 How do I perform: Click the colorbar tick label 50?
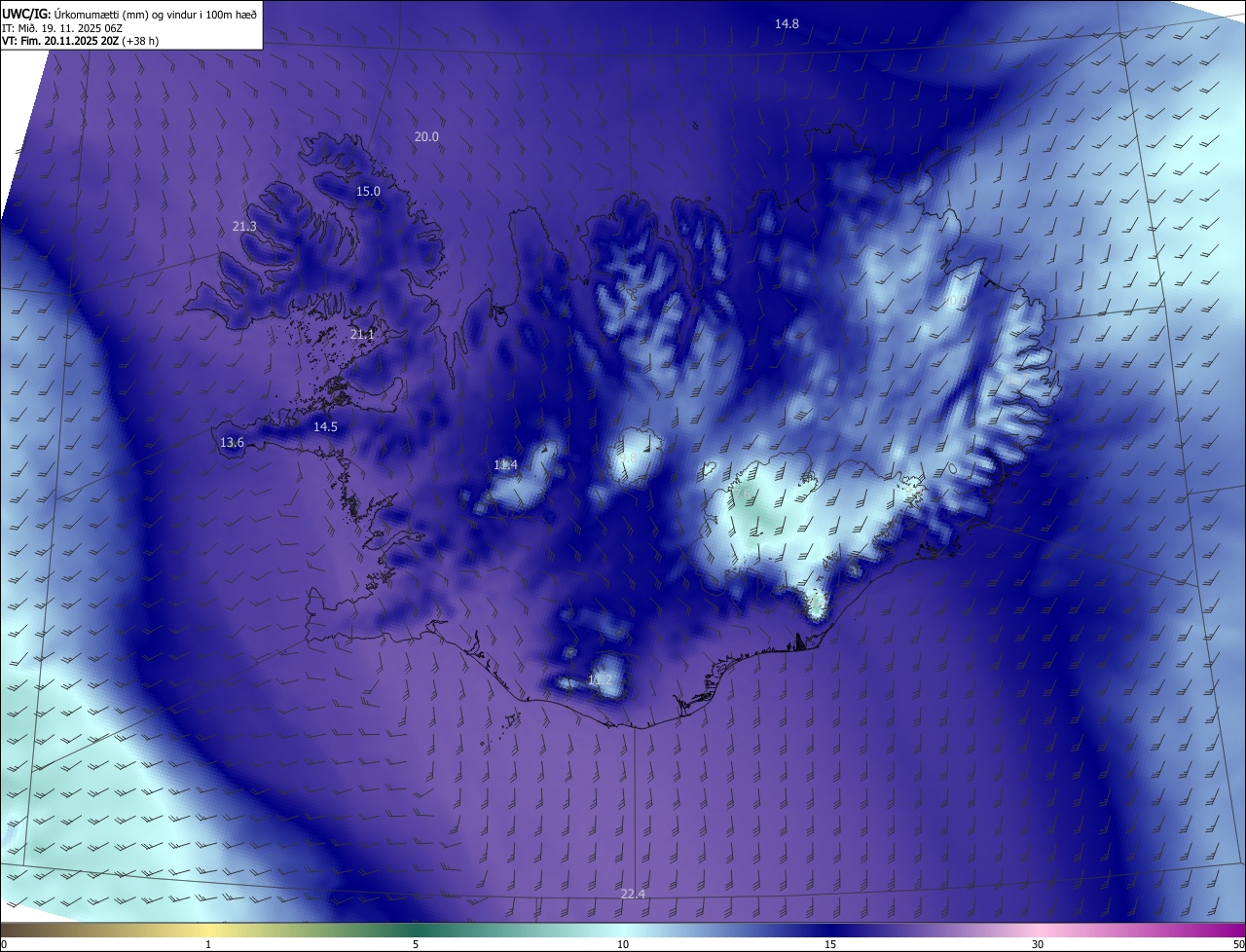point(1238,945)
